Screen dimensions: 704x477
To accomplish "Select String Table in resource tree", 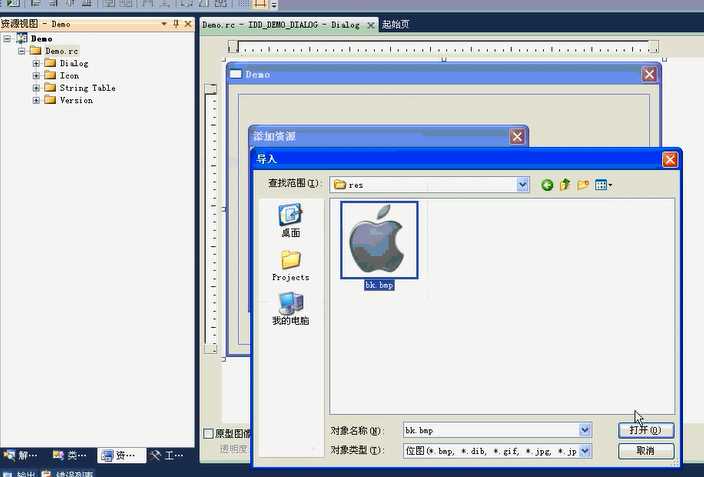I will [88, 88].
